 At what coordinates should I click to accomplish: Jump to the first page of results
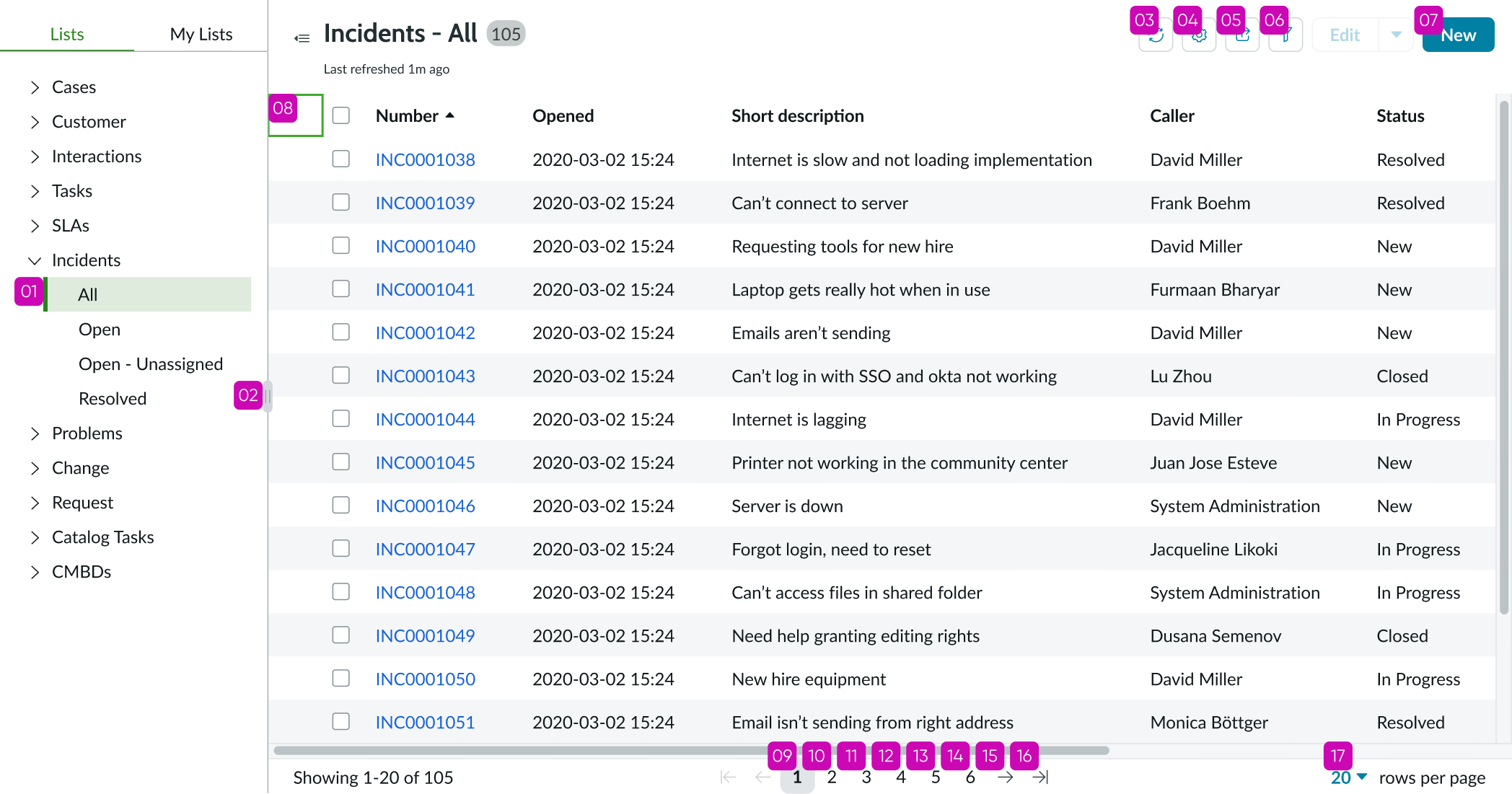727,777
